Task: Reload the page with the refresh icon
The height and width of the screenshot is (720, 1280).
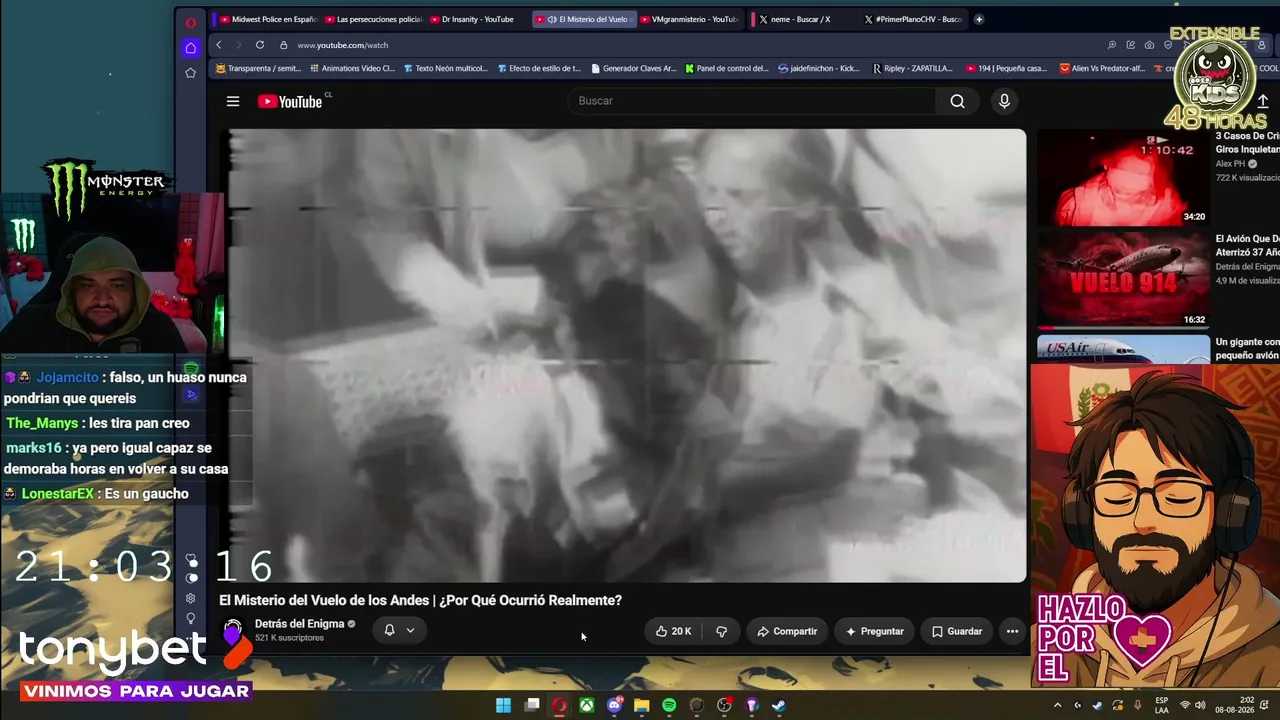Action: tap(260, 45)
